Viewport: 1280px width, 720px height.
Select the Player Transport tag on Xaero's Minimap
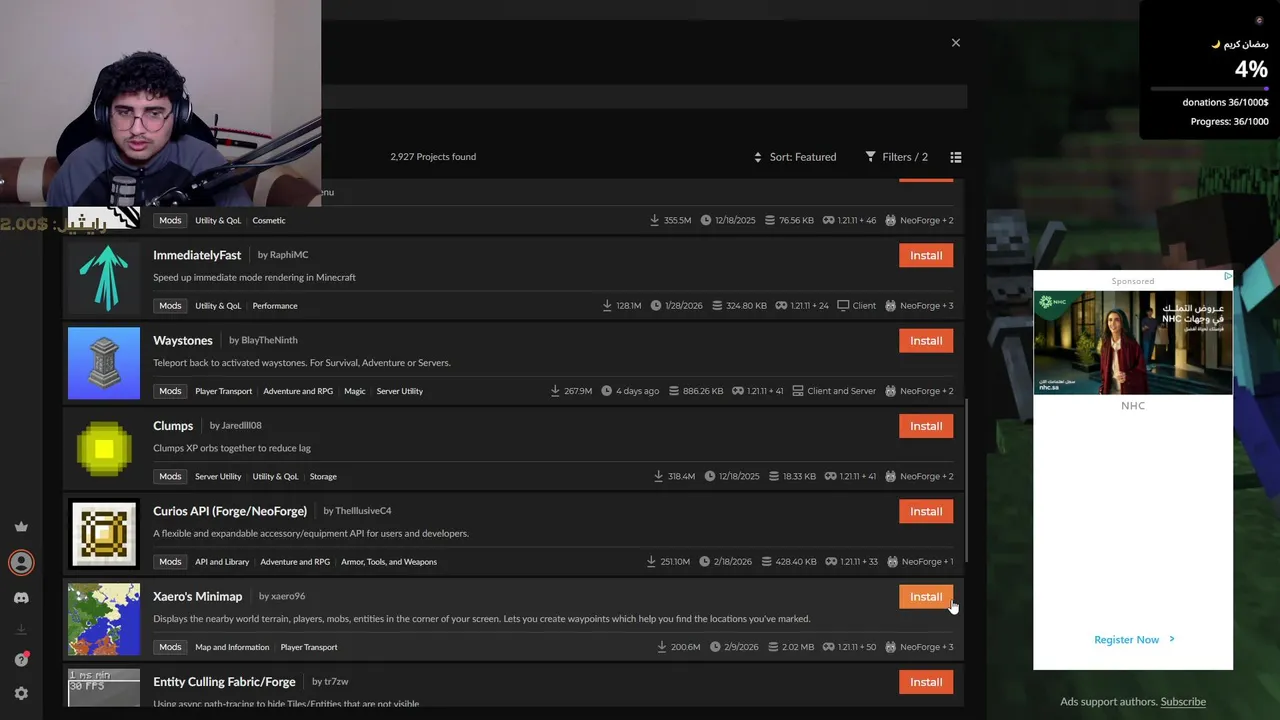(309, 647)
